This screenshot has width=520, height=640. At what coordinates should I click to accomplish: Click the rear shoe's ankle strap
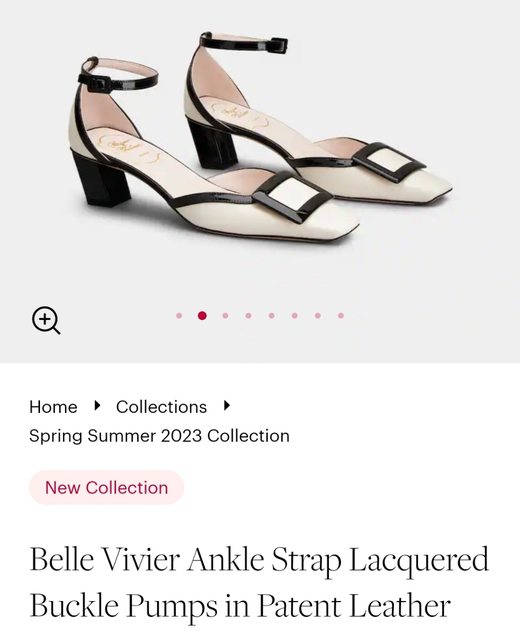coord(243,42)
